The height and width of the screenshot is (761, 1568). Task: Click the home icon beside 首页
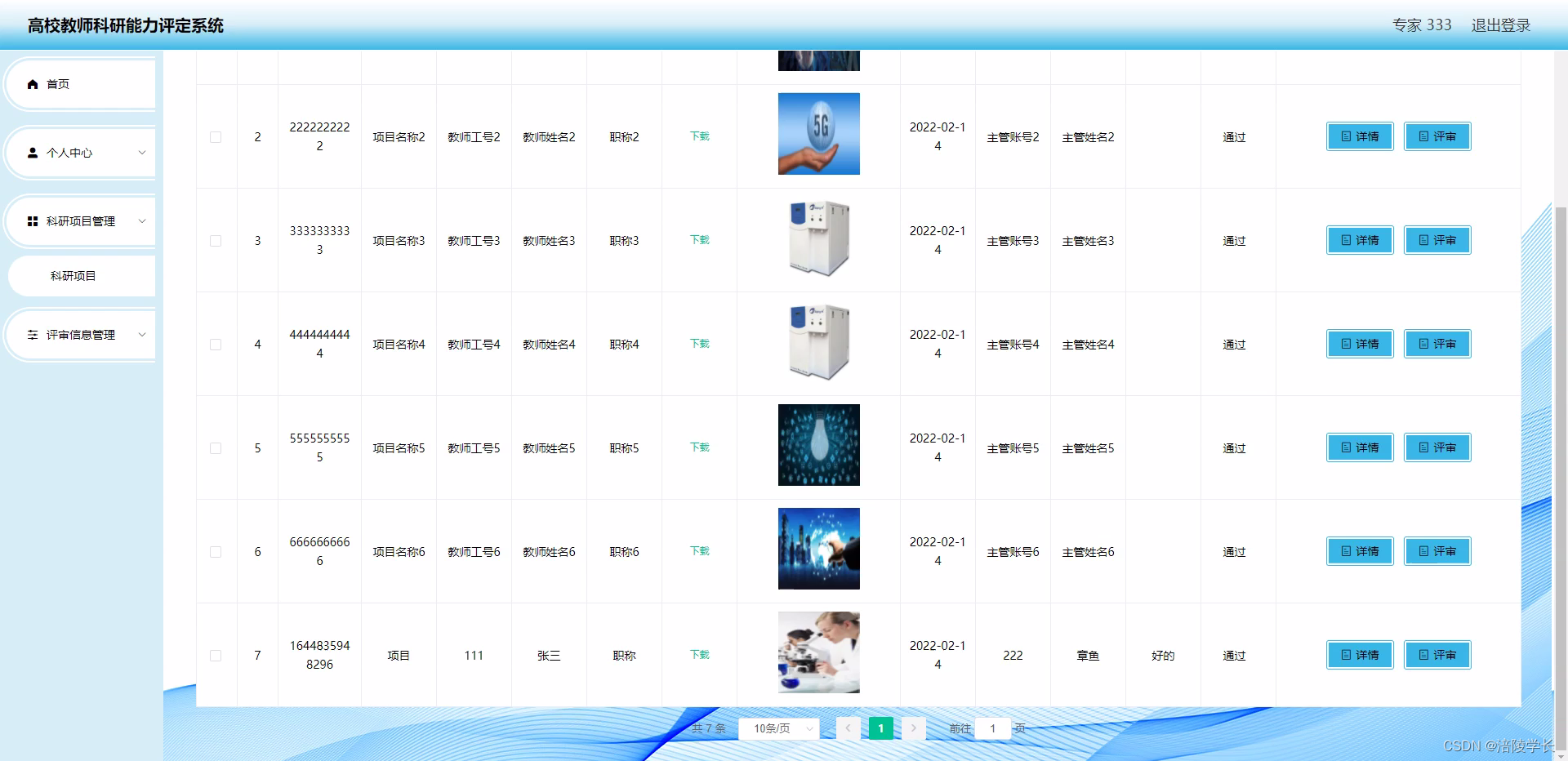pos(33,84)
